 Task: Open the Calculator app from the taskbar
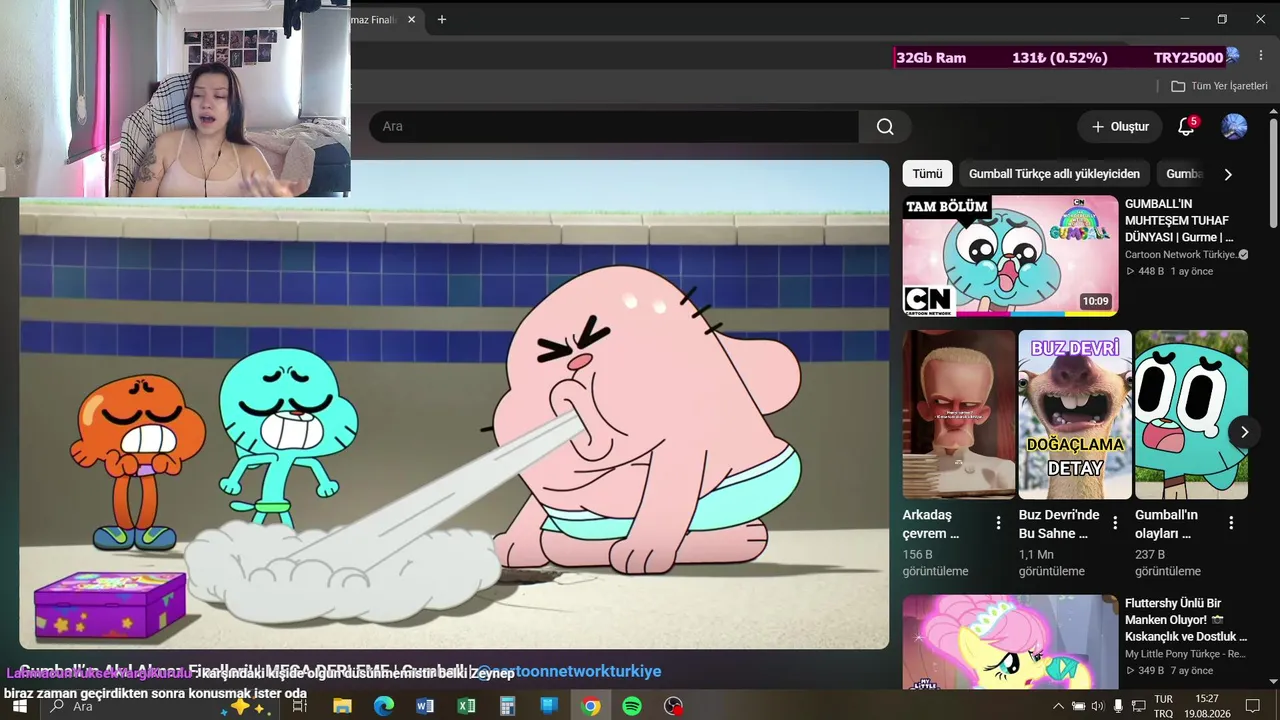click(x=507, y=706)
